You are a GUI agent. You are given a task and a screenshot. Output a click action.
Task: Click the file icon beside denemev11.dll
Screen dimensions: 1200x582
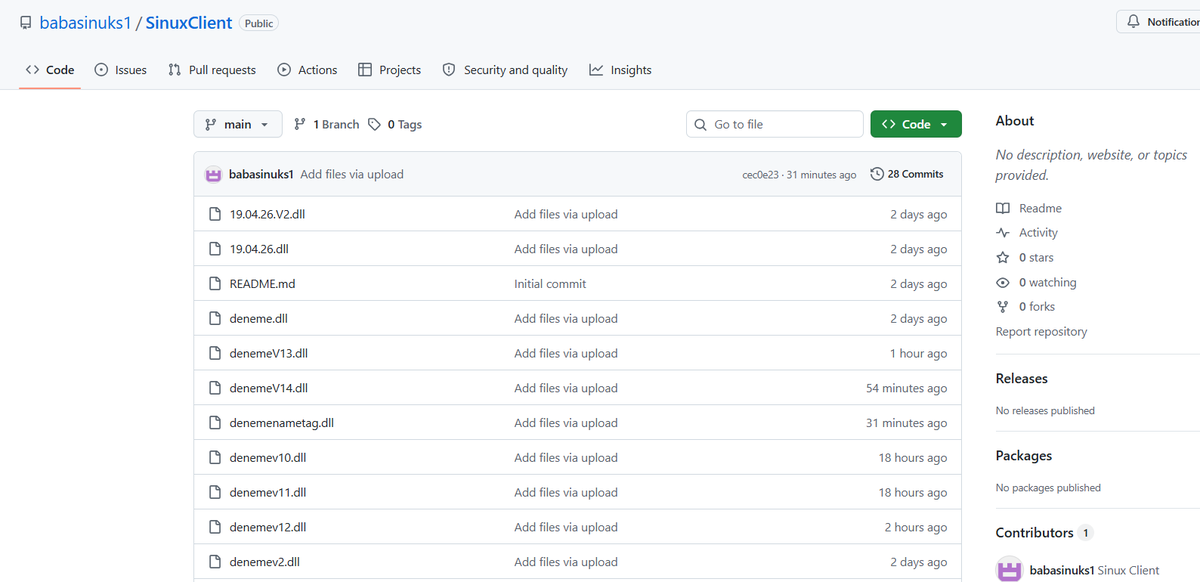tap(214, 493)
